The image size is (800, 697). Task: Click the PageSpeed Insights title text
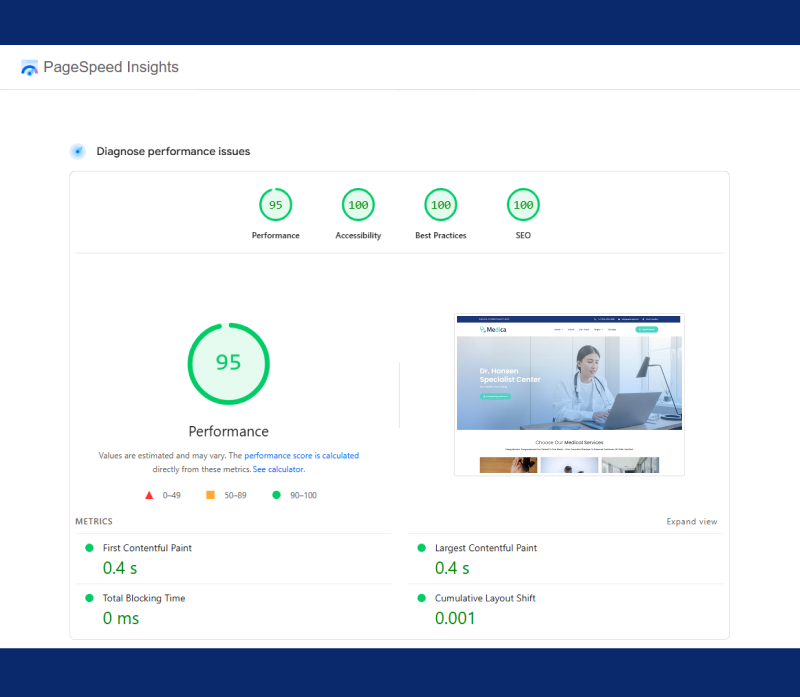111,68
